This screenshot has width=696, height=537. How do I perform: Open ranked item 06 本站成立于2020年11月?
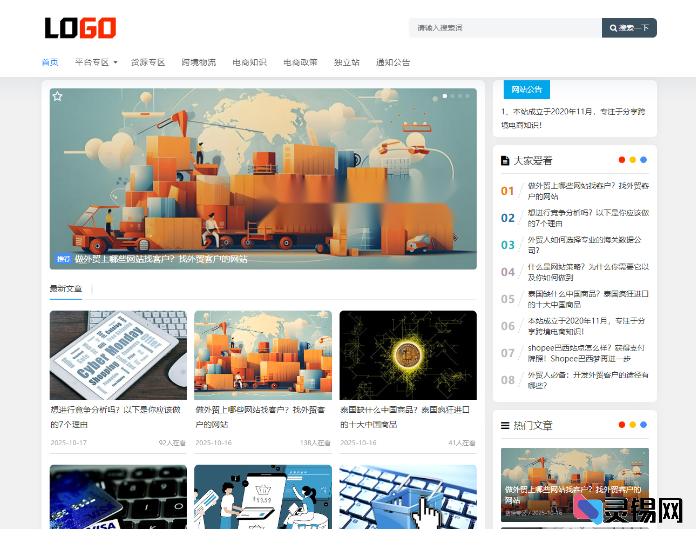pos(586,326)
